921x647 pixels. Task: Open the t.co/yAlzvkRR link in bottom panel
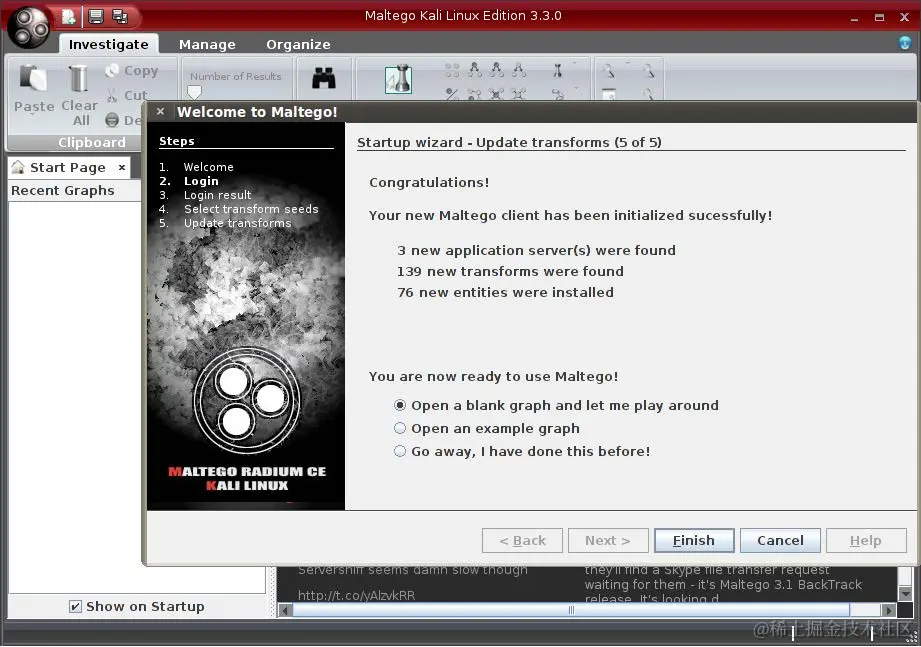point(356,595)
